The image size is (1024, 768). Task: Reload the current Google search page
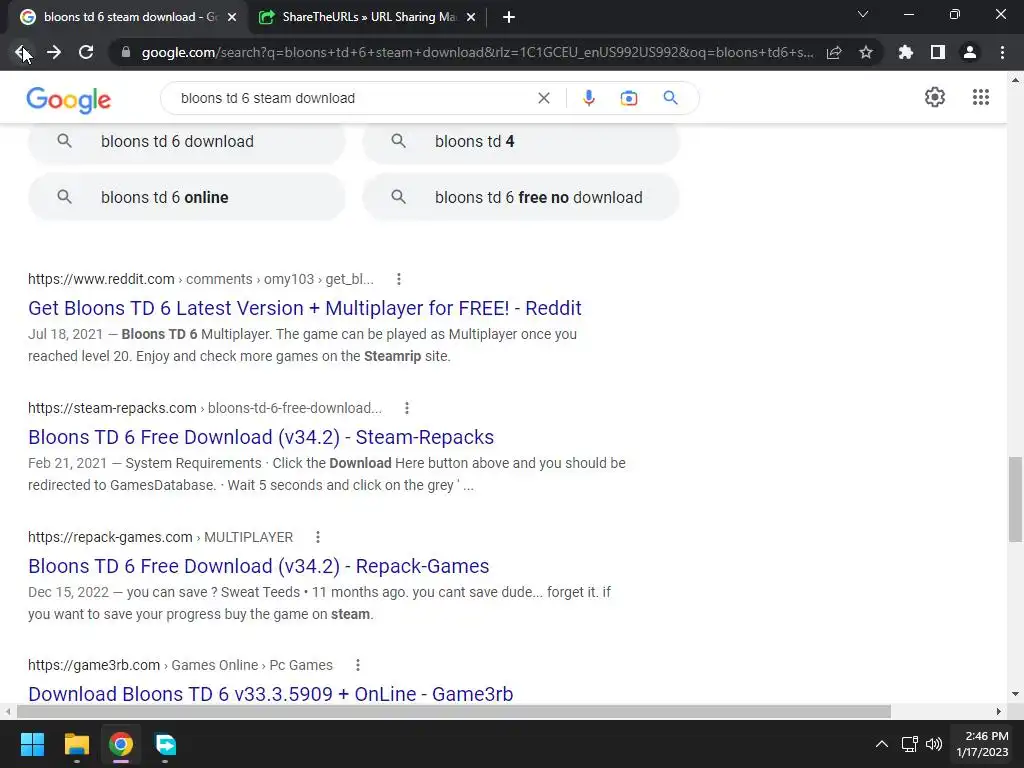coord(86,52)
